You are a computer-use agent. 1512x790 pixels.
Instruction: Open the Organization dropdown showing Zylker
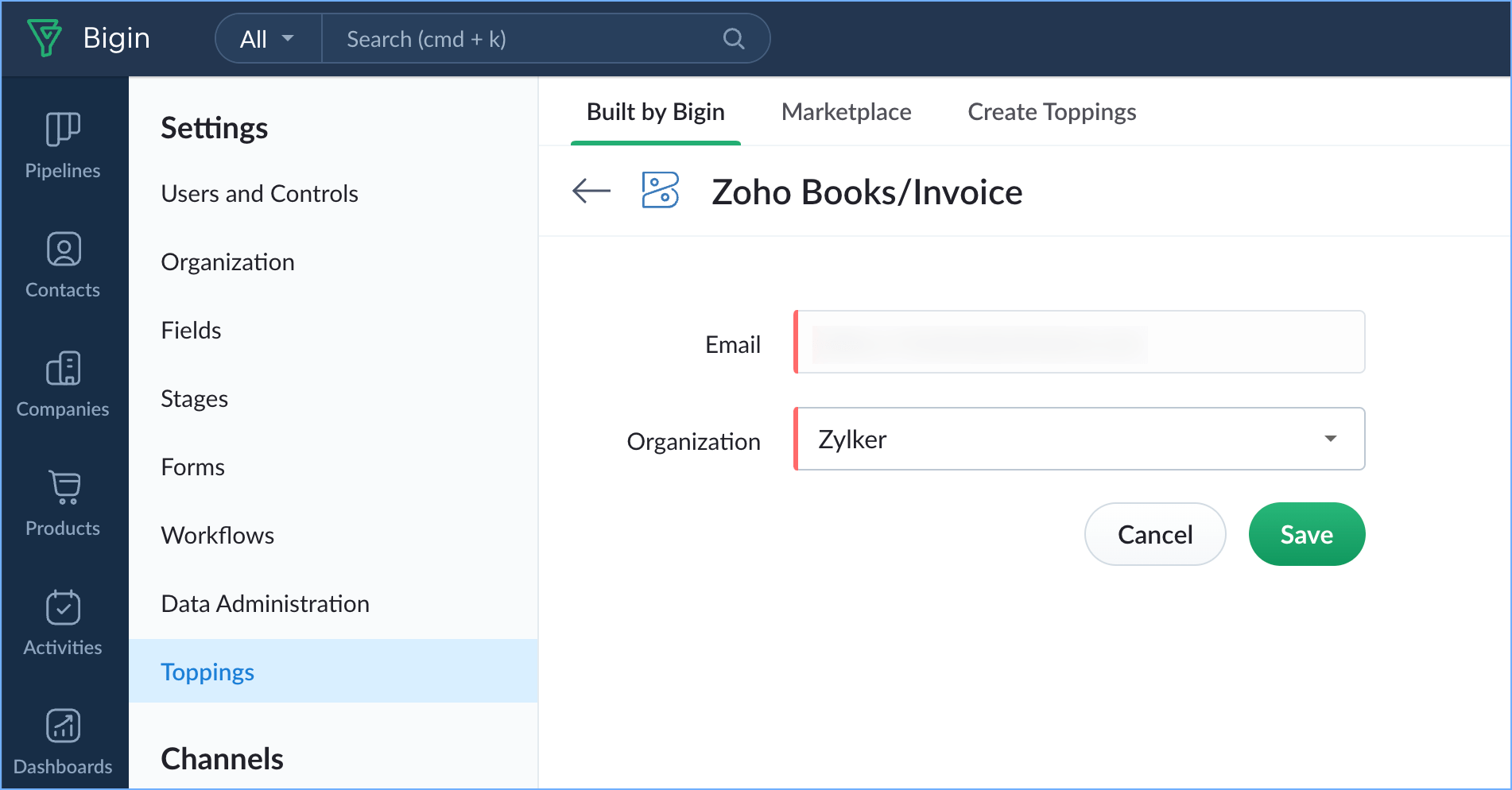pyautogui.click(x=1080, y=439)
